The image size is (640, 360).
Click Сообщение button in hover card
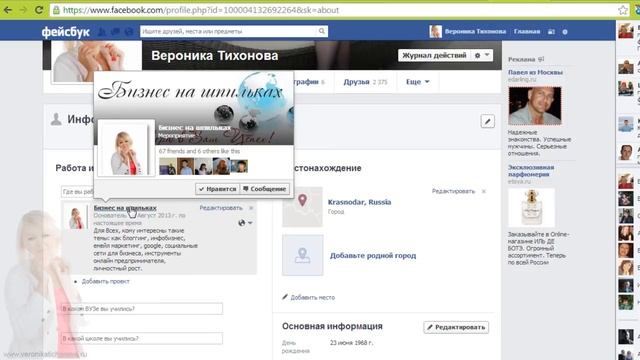tap(264, 189)
